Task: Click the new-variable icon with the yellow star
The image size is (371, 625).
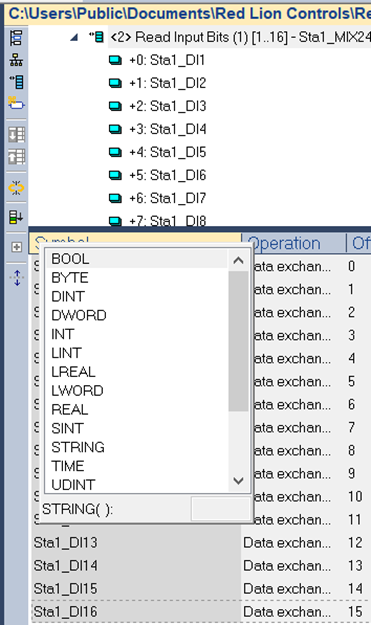Action: [16, 104]
